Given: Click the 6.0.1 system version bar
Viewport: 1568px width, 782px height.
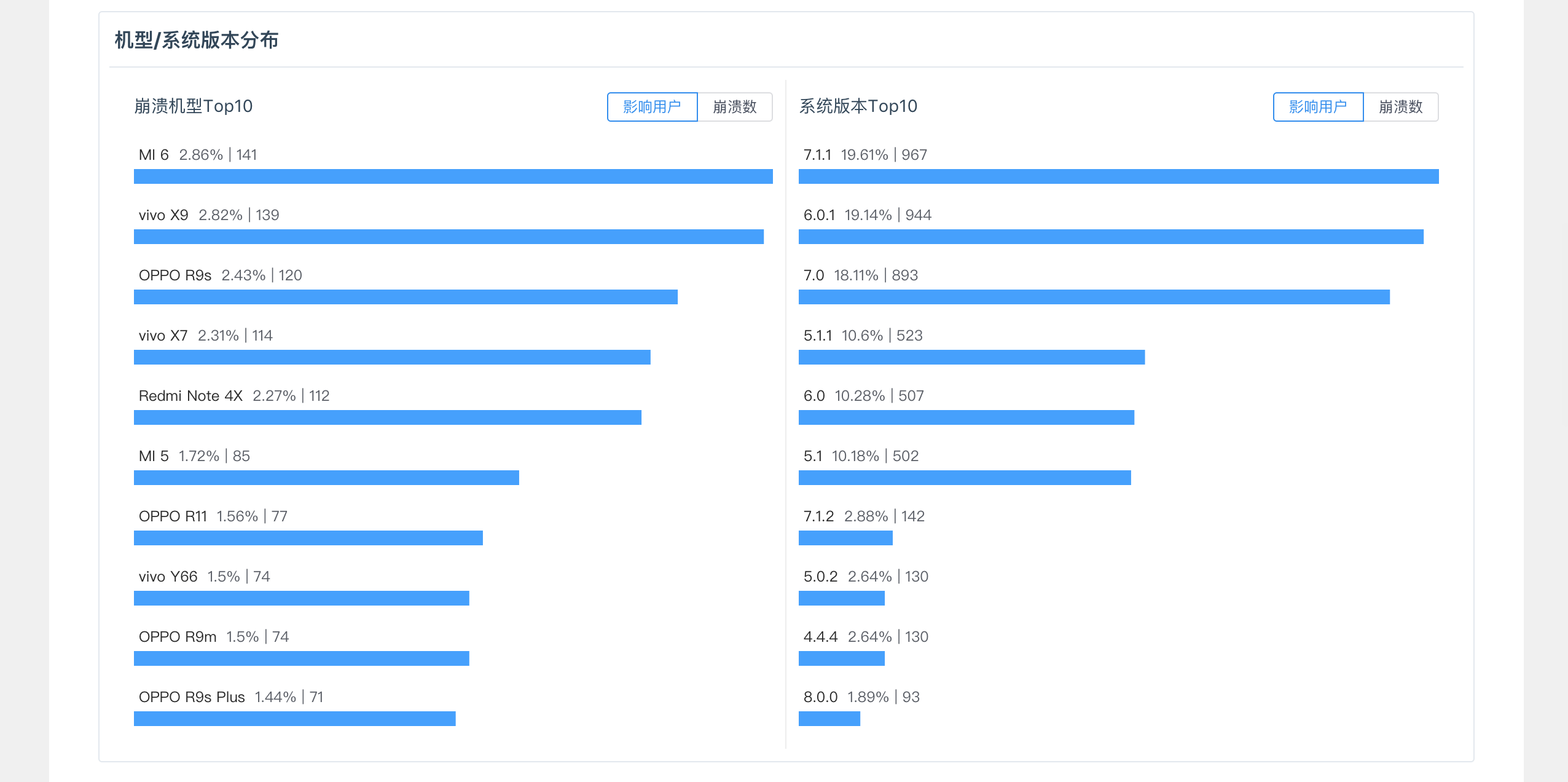Looking at the screenshot, I should (x=1111, y=237).
